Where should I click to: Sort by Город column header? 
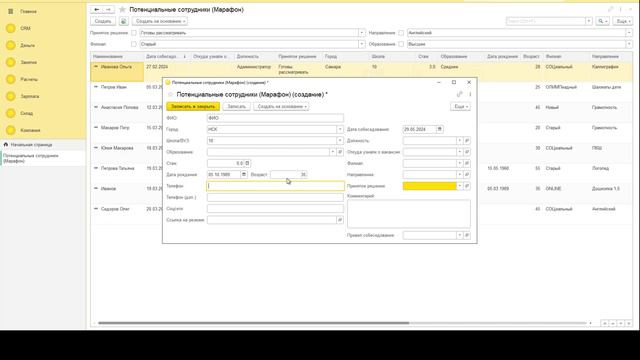[x=346, y=56]
